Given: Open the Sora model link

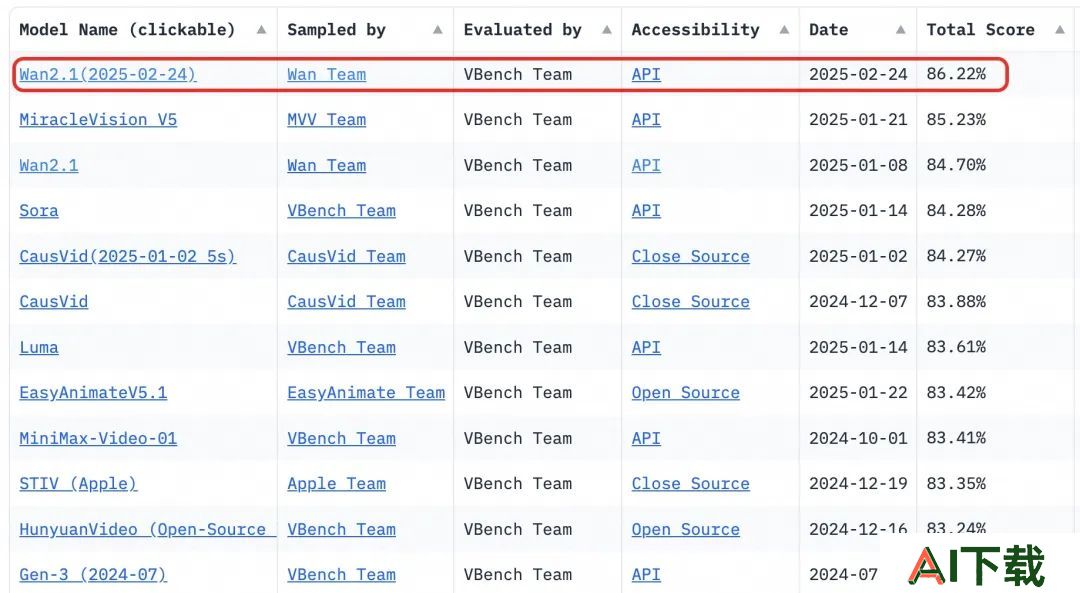Looking at the screenshot, I should (x=39, y=211).
